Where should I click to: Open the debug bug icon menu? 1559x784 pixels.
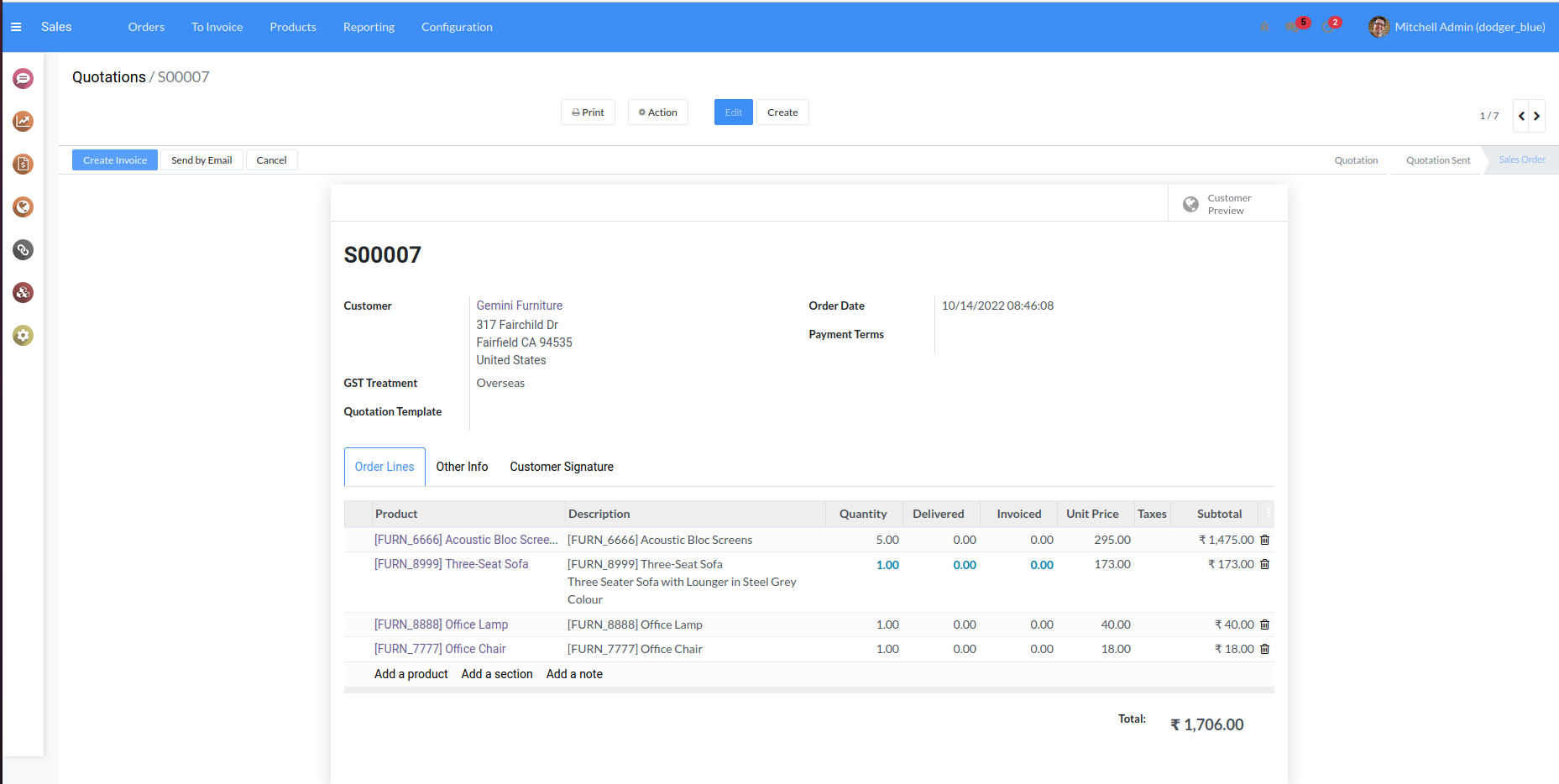pos(1263,27)
